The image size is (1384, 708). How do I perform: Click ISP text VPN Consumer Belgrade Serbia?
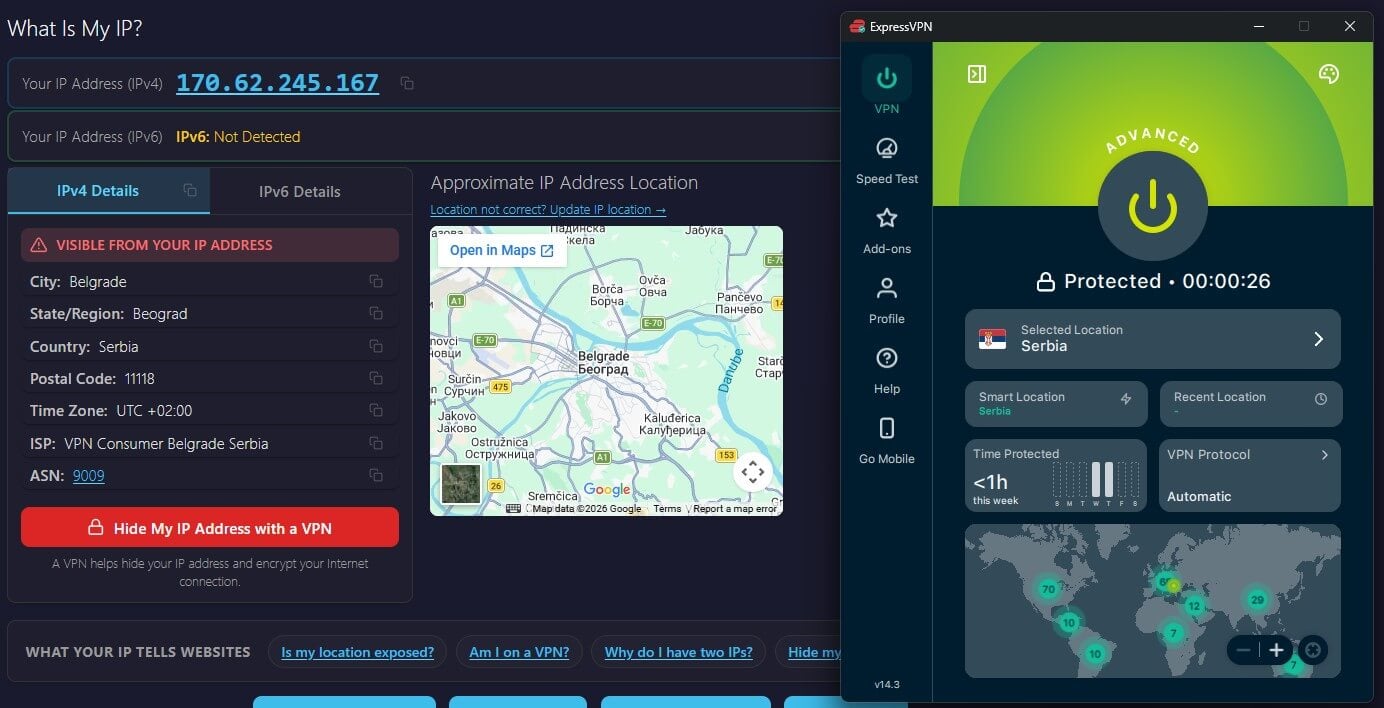[x=166, y=443]
